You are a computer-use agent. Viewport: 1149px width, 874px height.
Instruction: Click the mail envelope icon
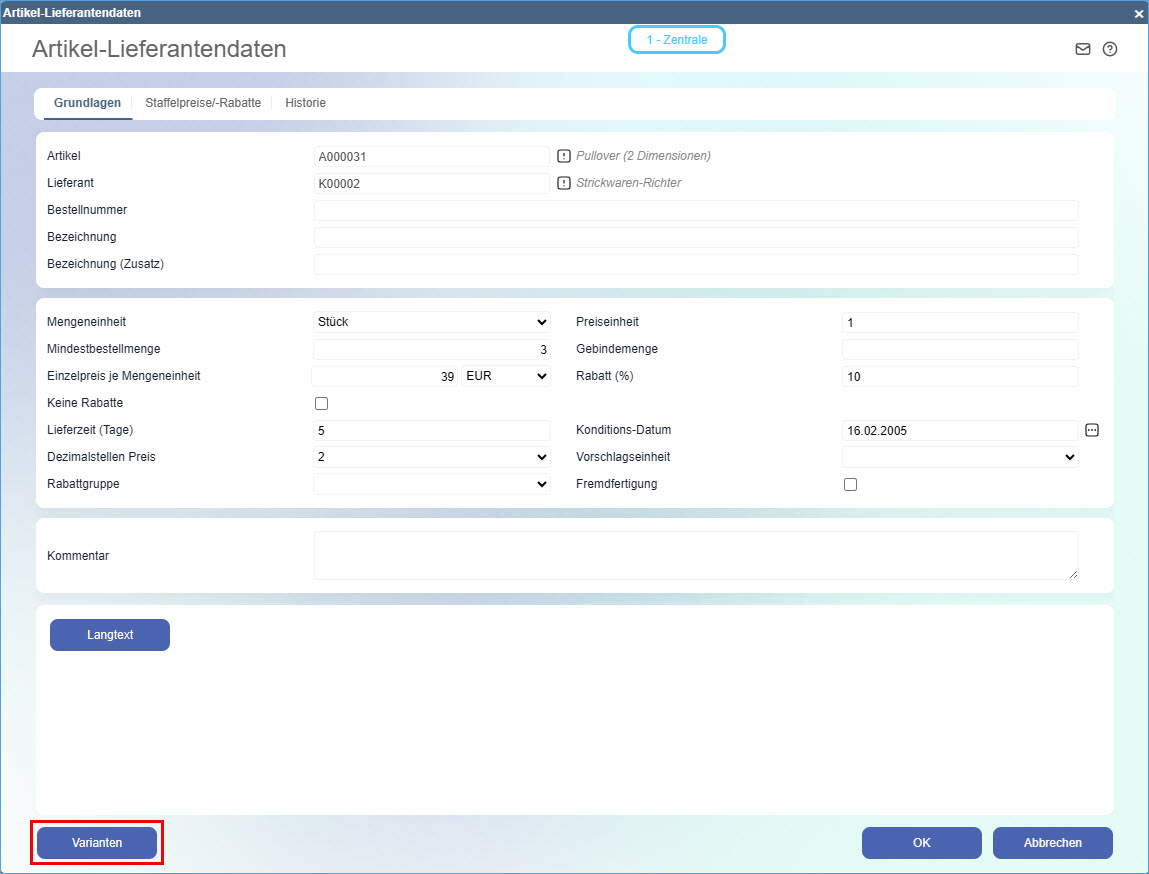[x=1082, y=49]
